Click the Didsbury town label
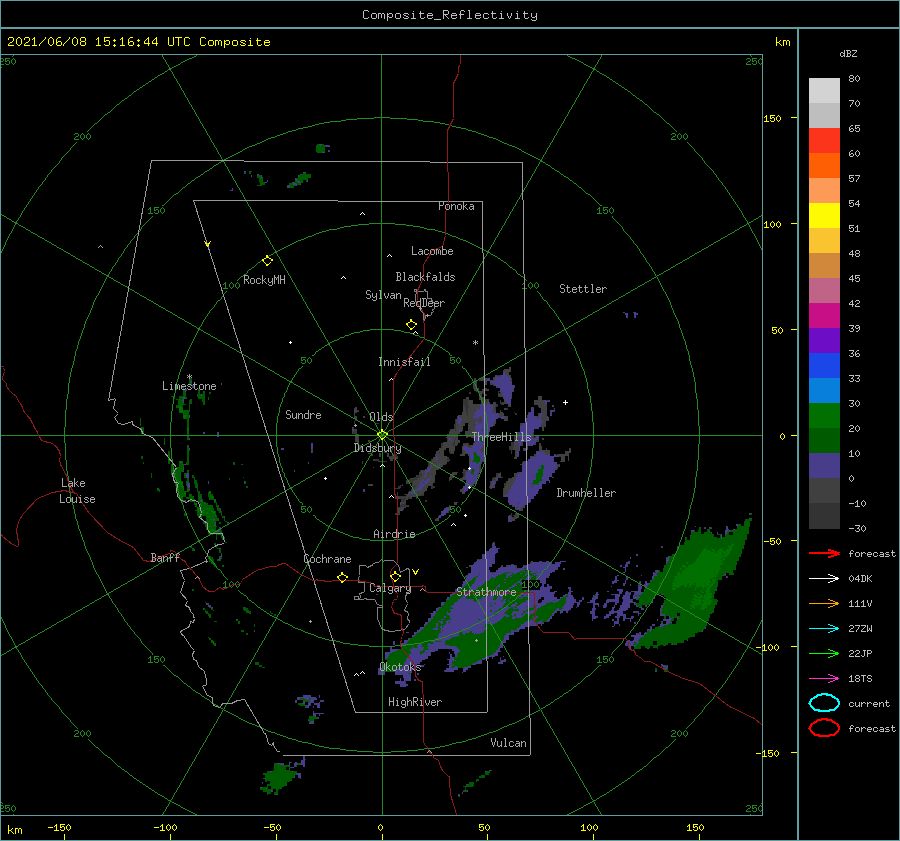This screenshot has height=841, width=900. [377, 448]
